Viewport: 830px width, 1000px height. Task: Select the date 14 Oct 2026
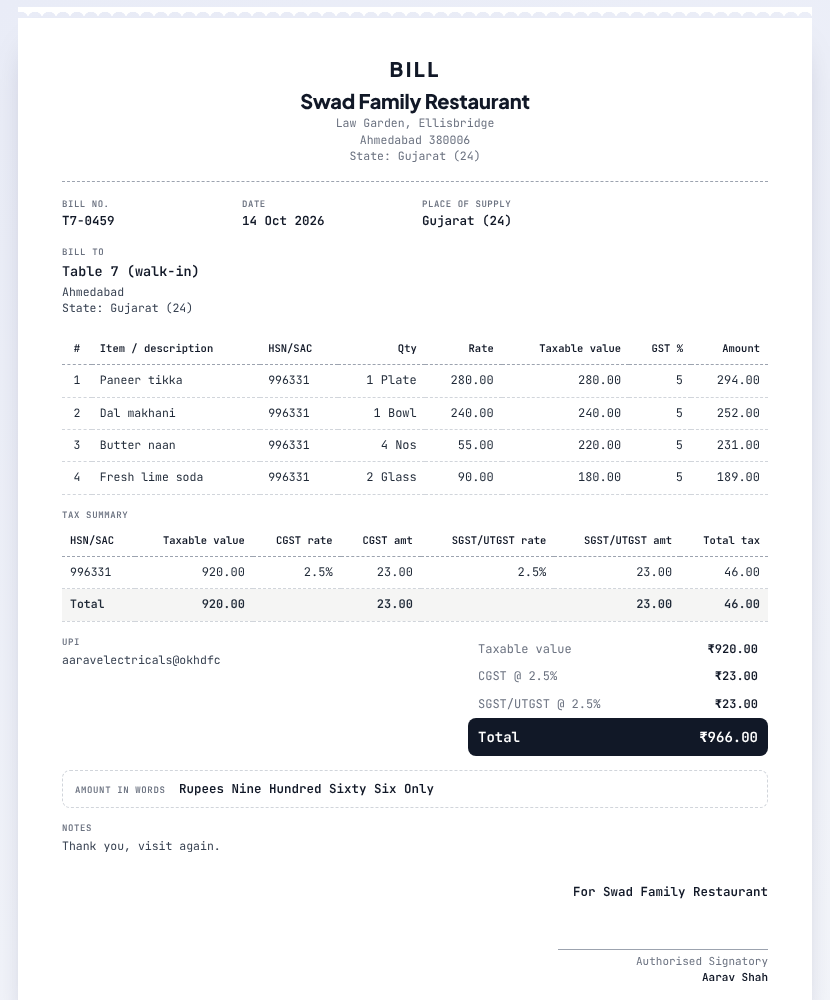[x=283, y=221]
